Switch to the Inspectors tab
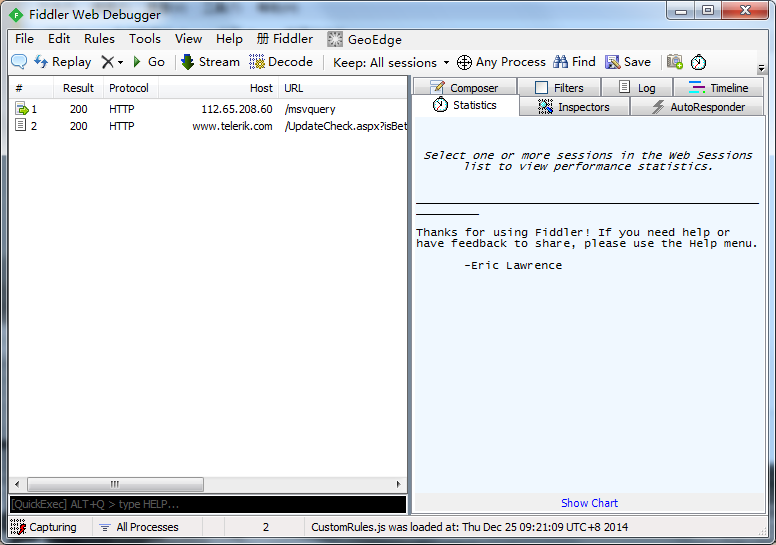The height and width of the screenshot is (545, 776). pos(574,106)
